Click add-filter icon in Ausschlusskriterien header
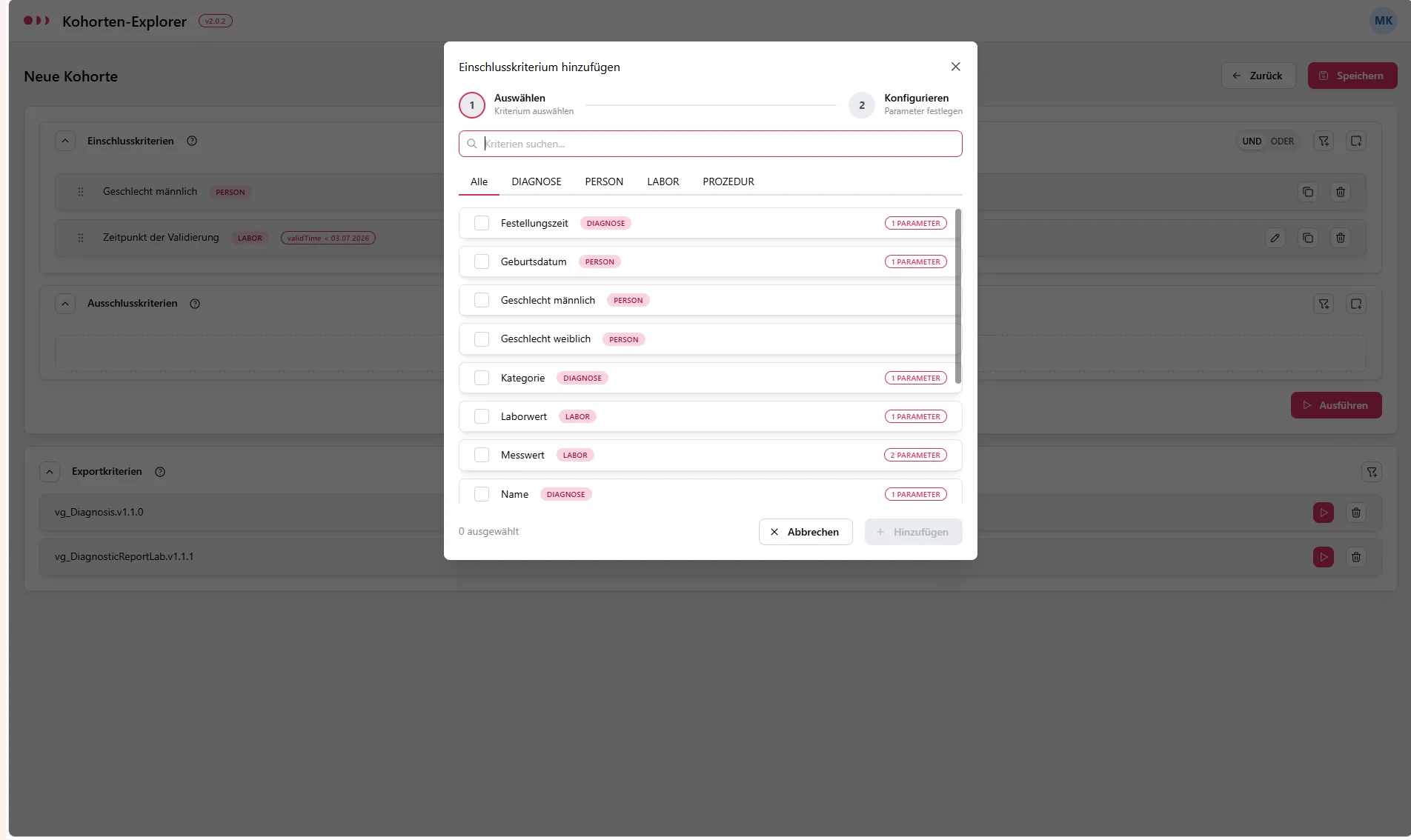1411x840 pixels. (1324, 304)
